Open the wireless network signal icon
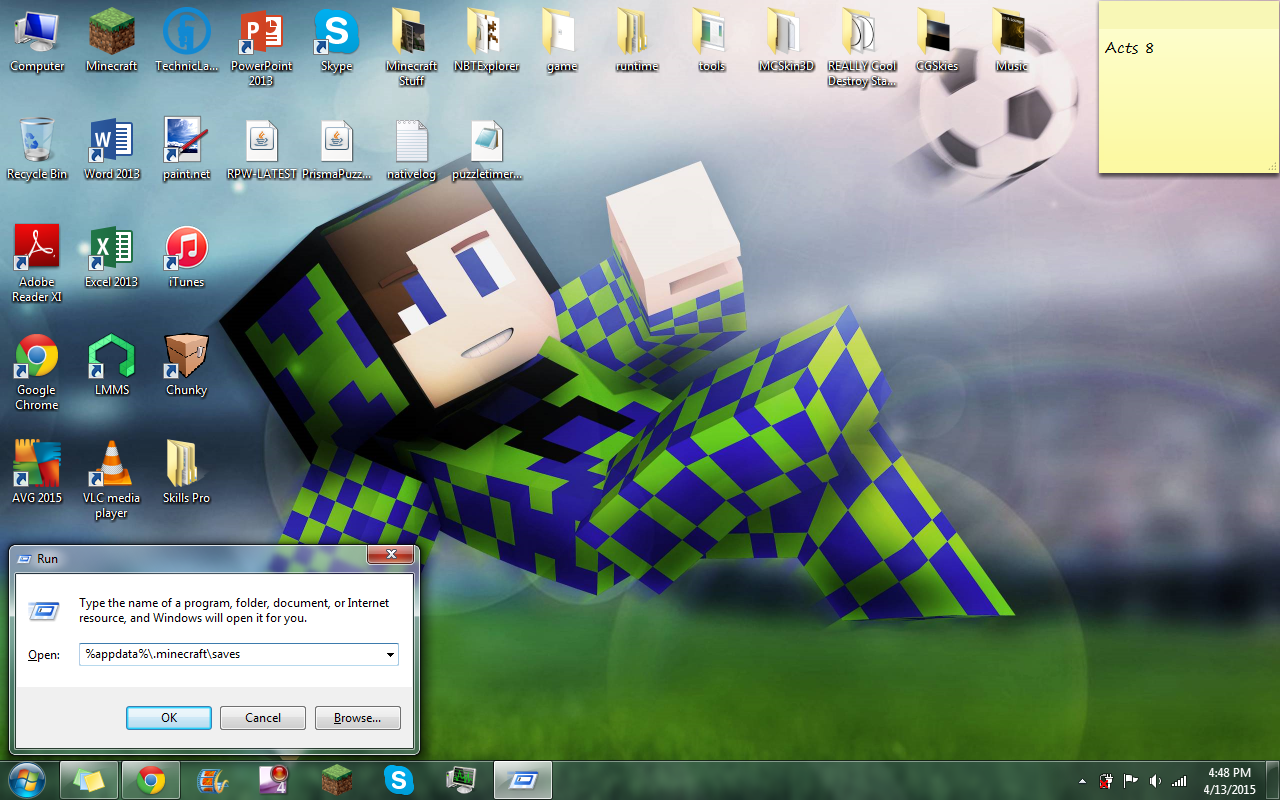Image resolution: width=1280 pixels, height=800 pixels. pos(1180,781)
